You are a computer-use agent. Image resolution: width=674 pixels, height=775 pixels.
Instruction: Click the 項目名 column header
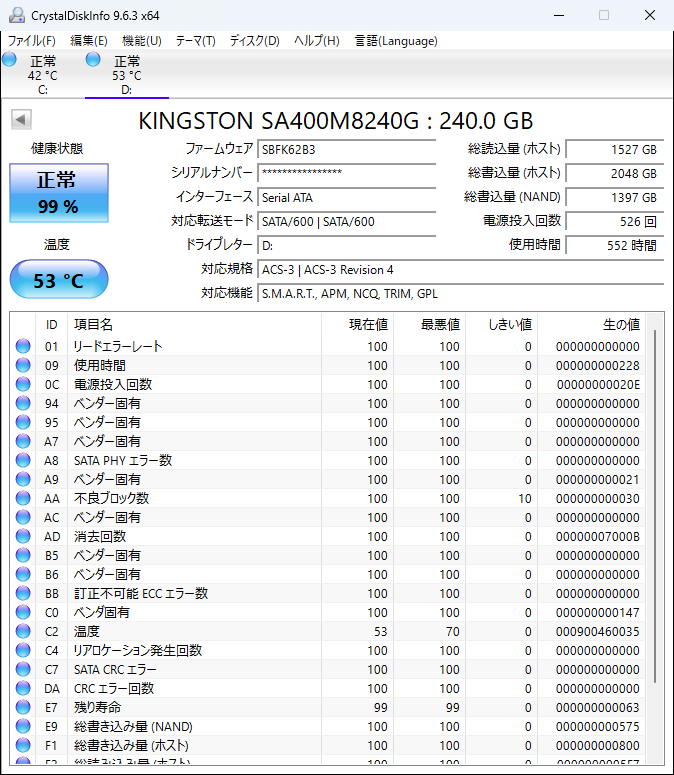(x=194, y=325)
